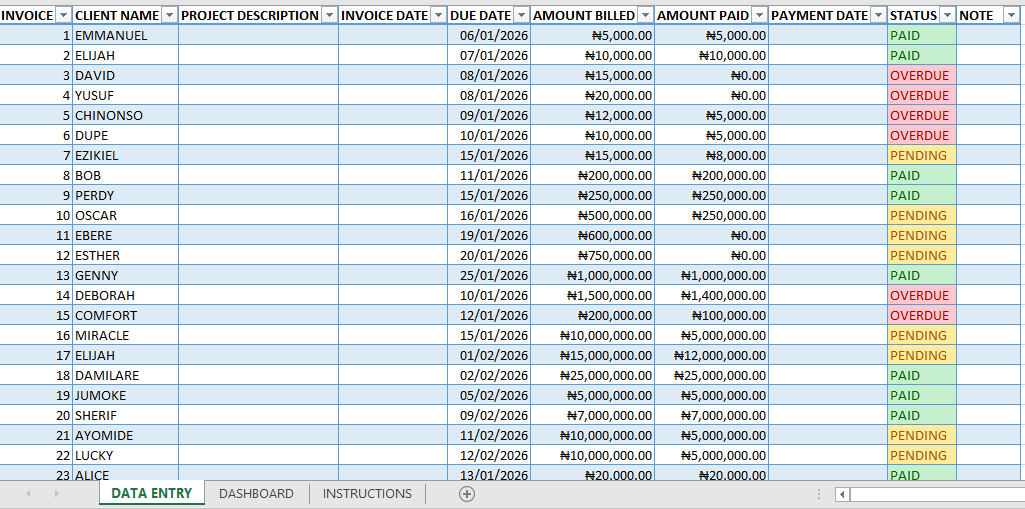Select the DEBORAH client name cell
The image size is (1025, 509).
125,295
